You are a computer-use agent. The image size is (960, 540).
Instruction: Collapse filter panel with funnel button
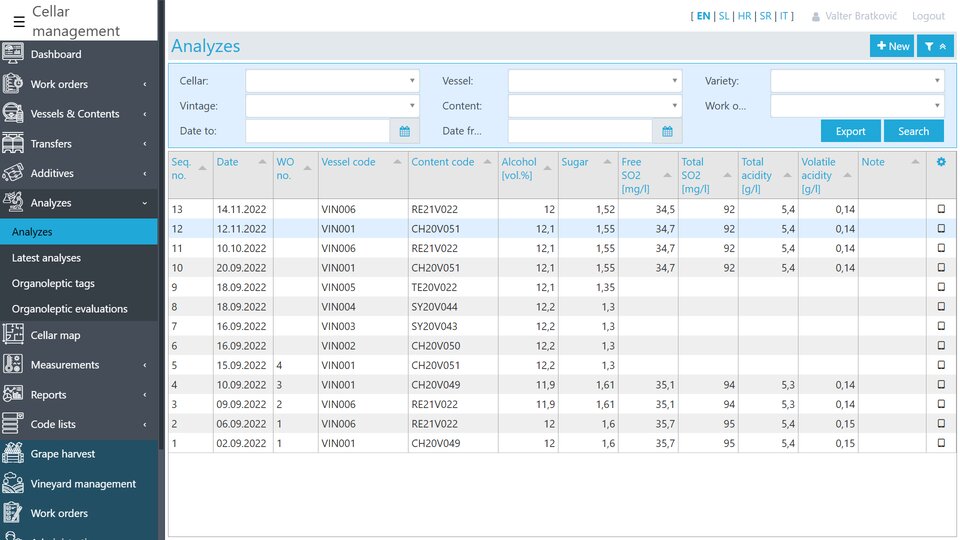click(935, 46)
